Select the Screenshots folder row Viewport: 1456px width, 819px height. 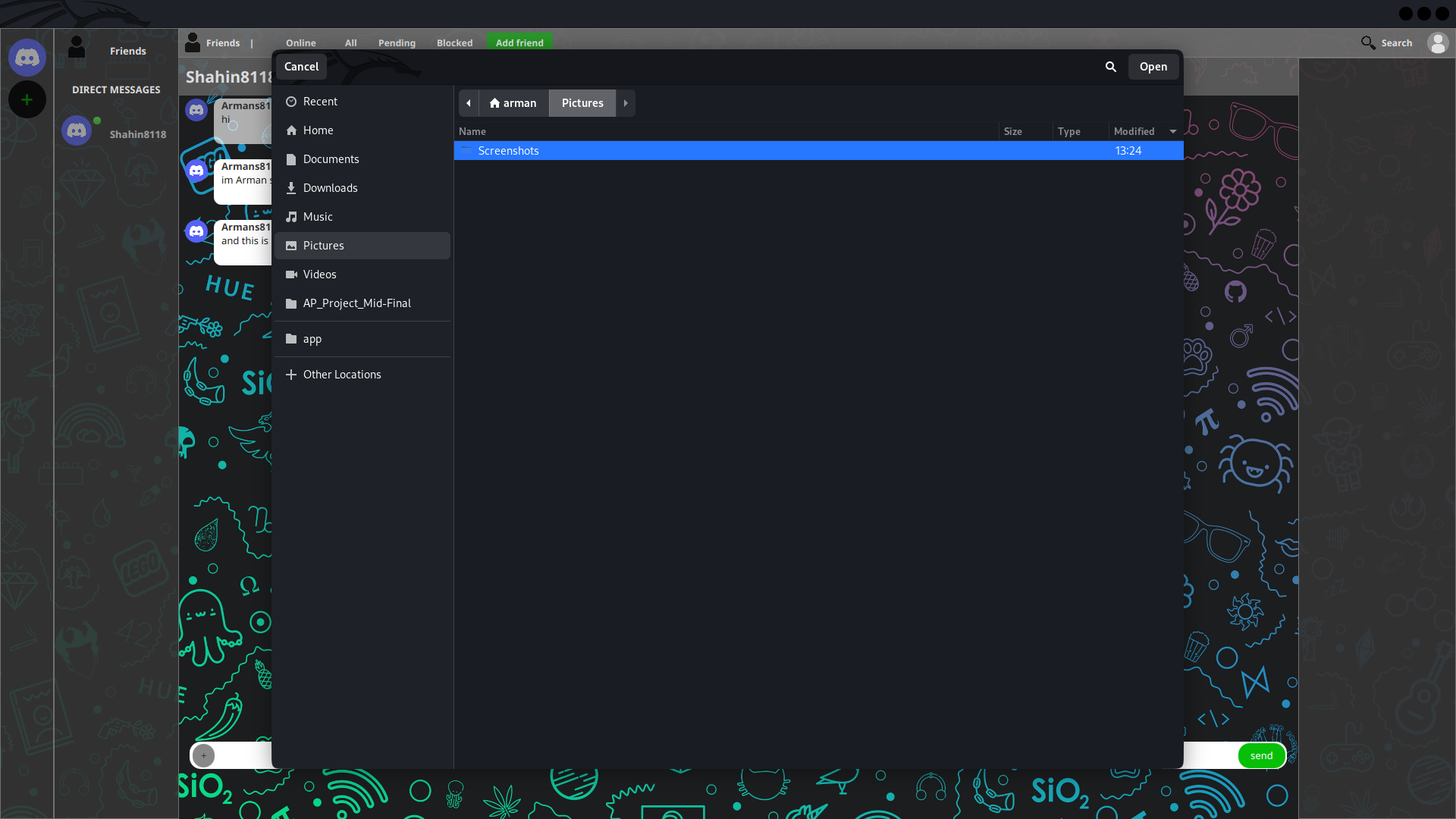point(508,151)
